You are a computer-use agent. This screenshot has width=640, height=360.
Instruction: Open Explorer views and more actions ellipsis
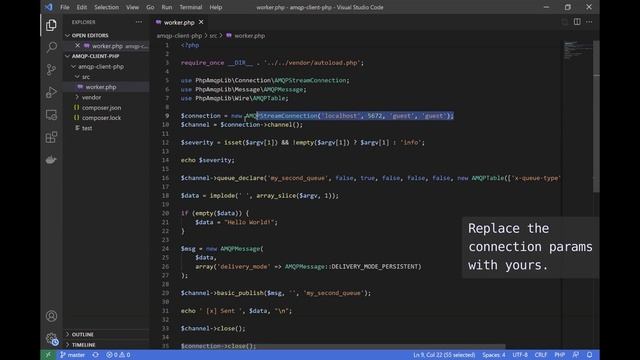[139, 22]
